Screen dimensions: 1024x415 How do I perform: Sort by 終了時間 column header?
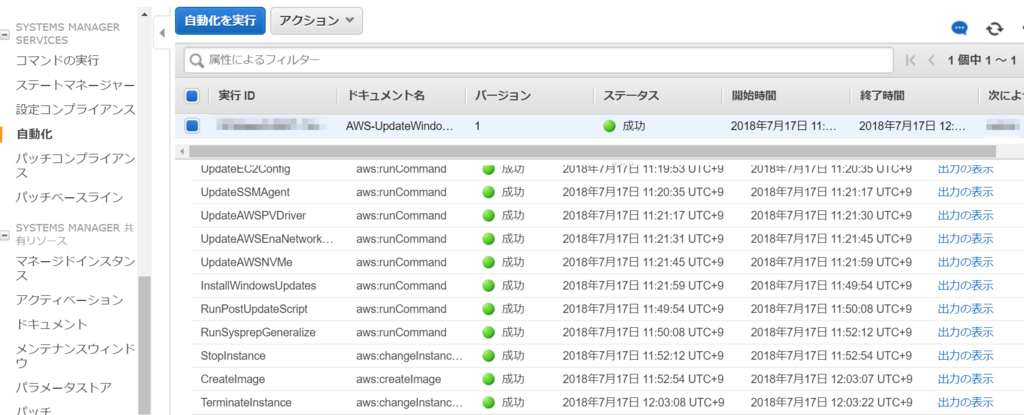point(882,96)
